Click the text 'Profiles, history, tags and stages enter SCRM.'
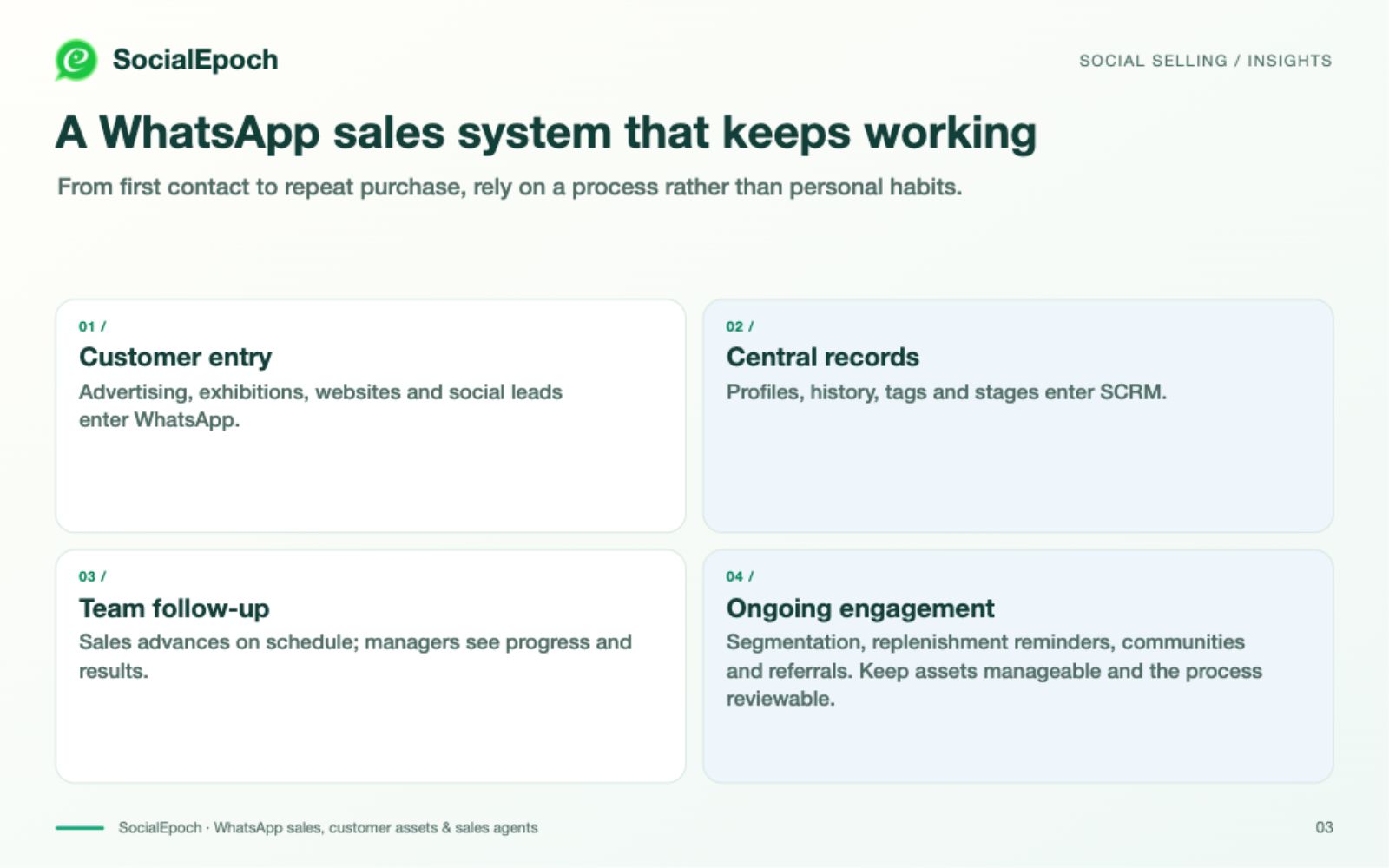This screenshot has height=868, width=1389. (x=946, y=391)
